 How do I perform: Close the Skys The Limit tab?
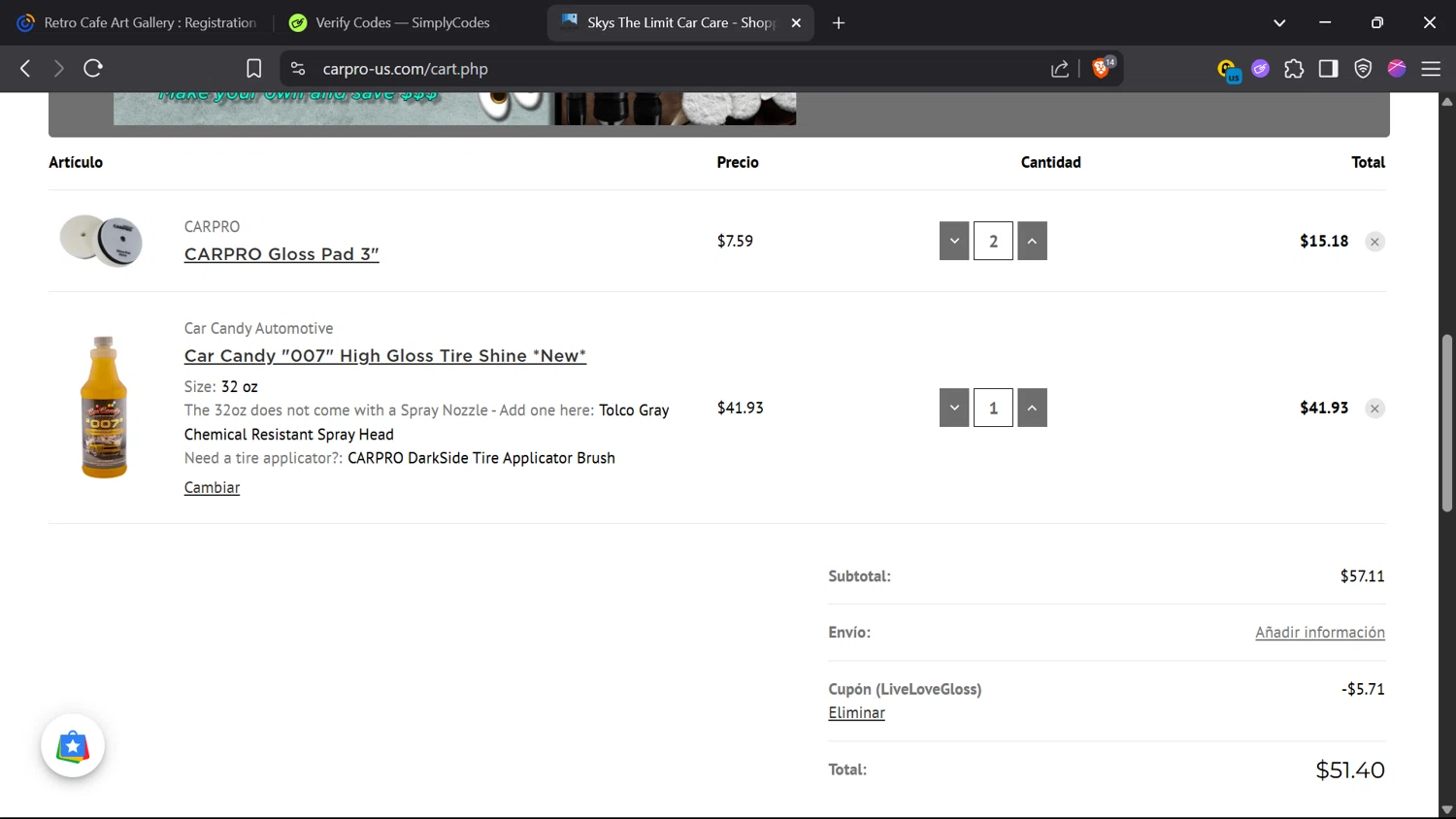click(x=796, y=22)
